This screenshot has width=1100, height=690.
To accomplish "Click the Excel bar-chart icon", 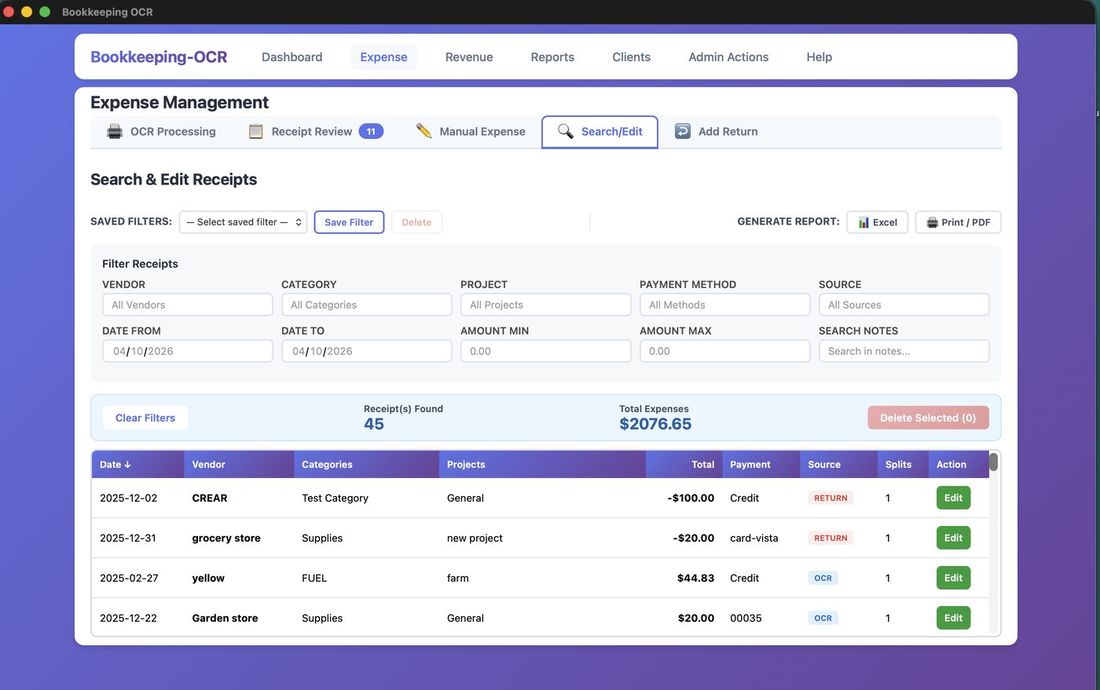I will coord(864,222).
